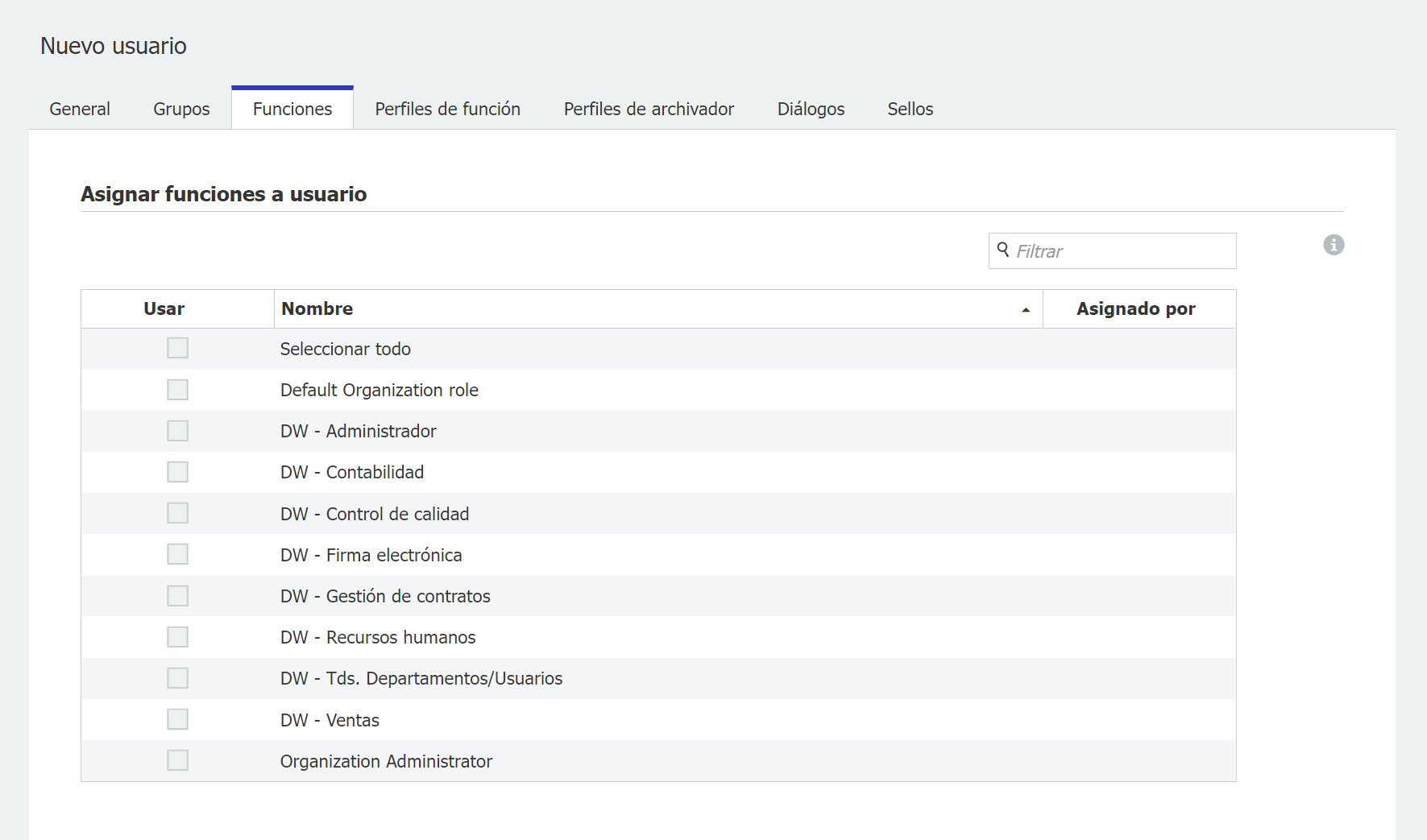Viewport: 1427px width, 840px height.
Task: Switch to the General tab
Action: pyautogui.click(x=80, y=109)
